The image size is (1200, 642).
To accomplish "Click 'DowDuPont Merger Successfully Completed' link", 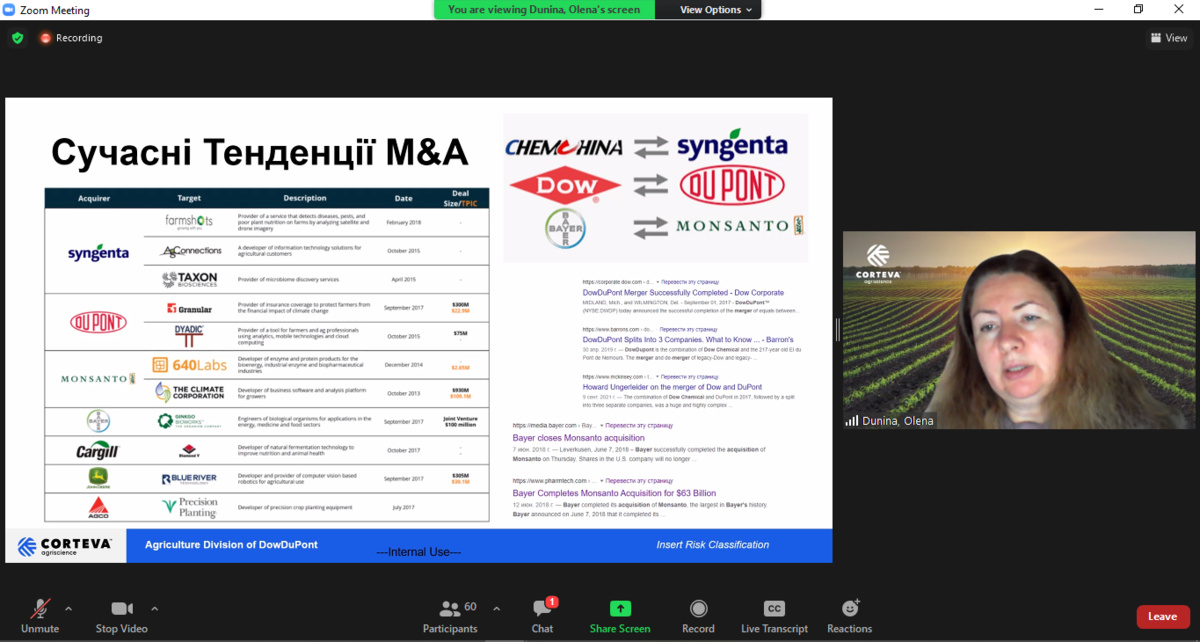I will [683, 293].
